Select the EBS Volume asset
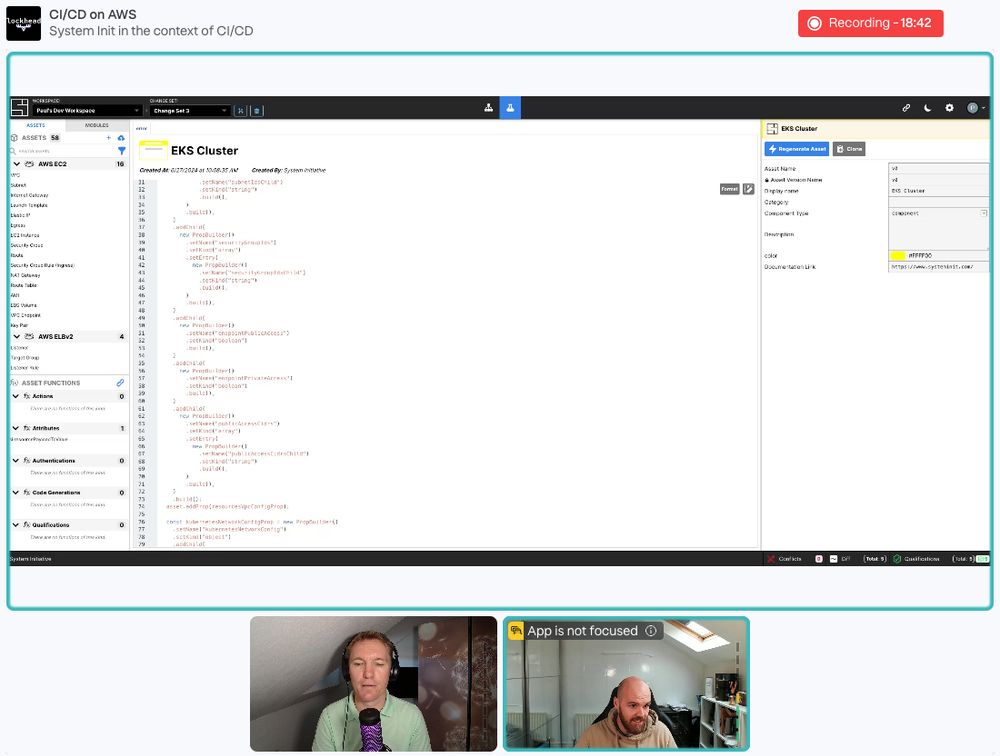Viewport: 1000px width, 756px height. tap(24, 306)
